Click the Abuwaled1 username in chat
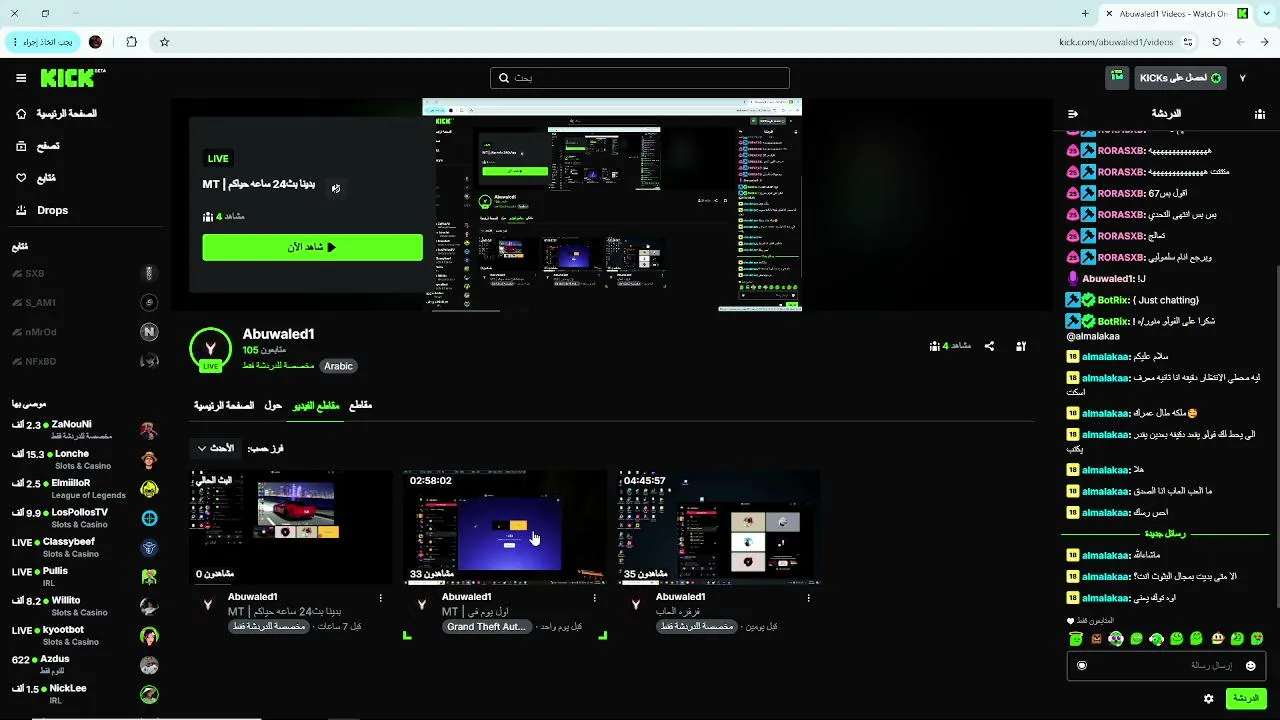 click(x=1108, y=279)
